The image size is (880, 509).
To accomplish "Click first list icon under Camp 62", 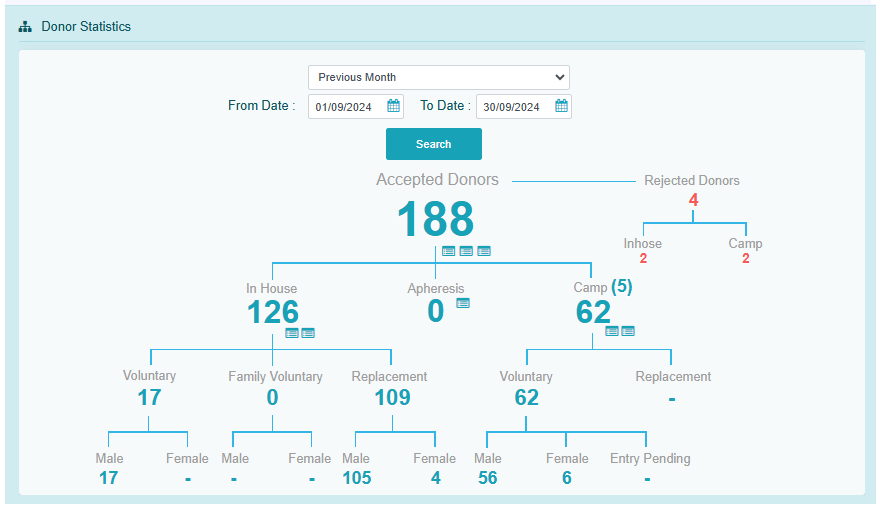I will pyautogui.click(x=612, y=331).
